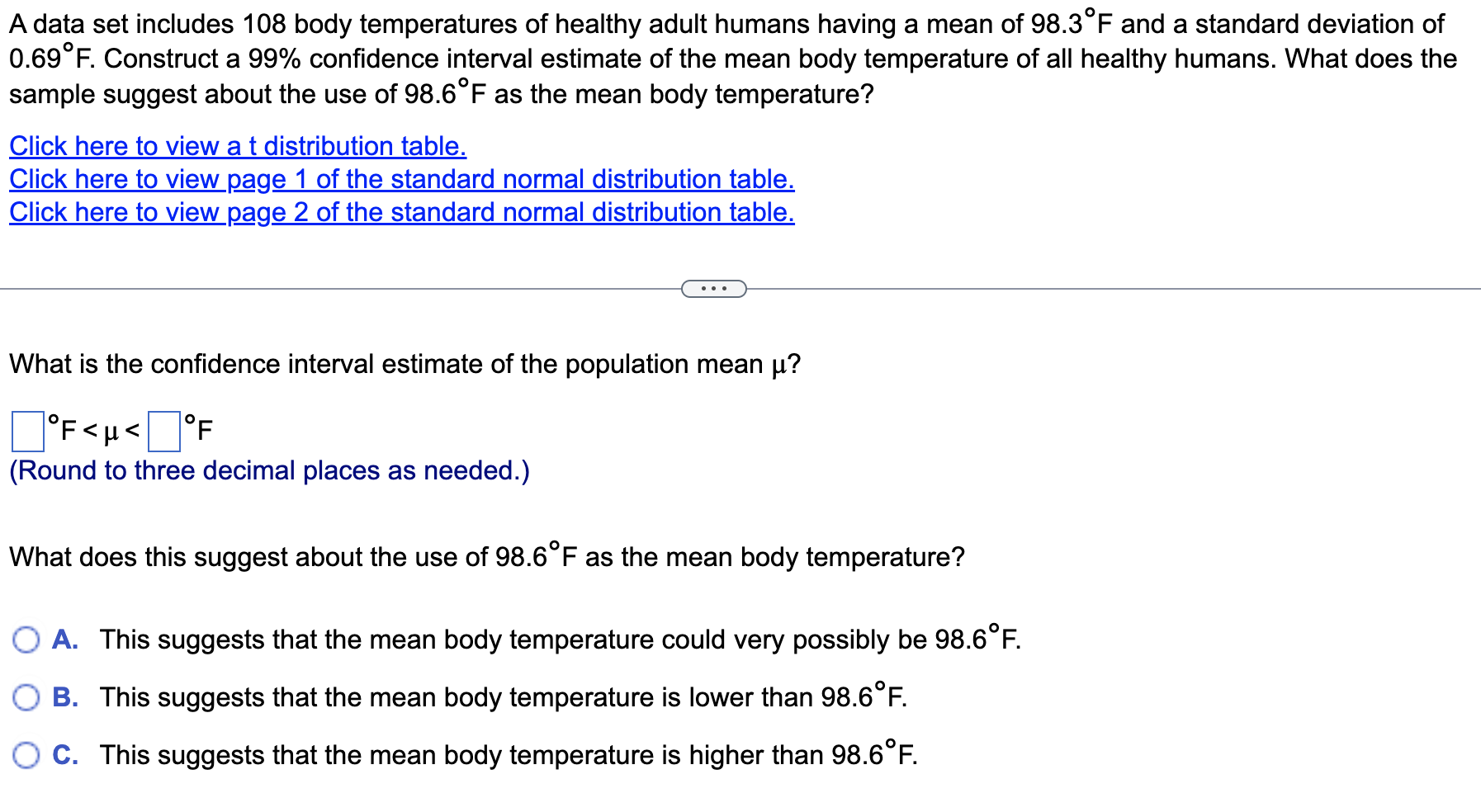This screenshot has height=812, width=1481.
Task: Open the t distribution table link
Action: [x=236, y=146]
